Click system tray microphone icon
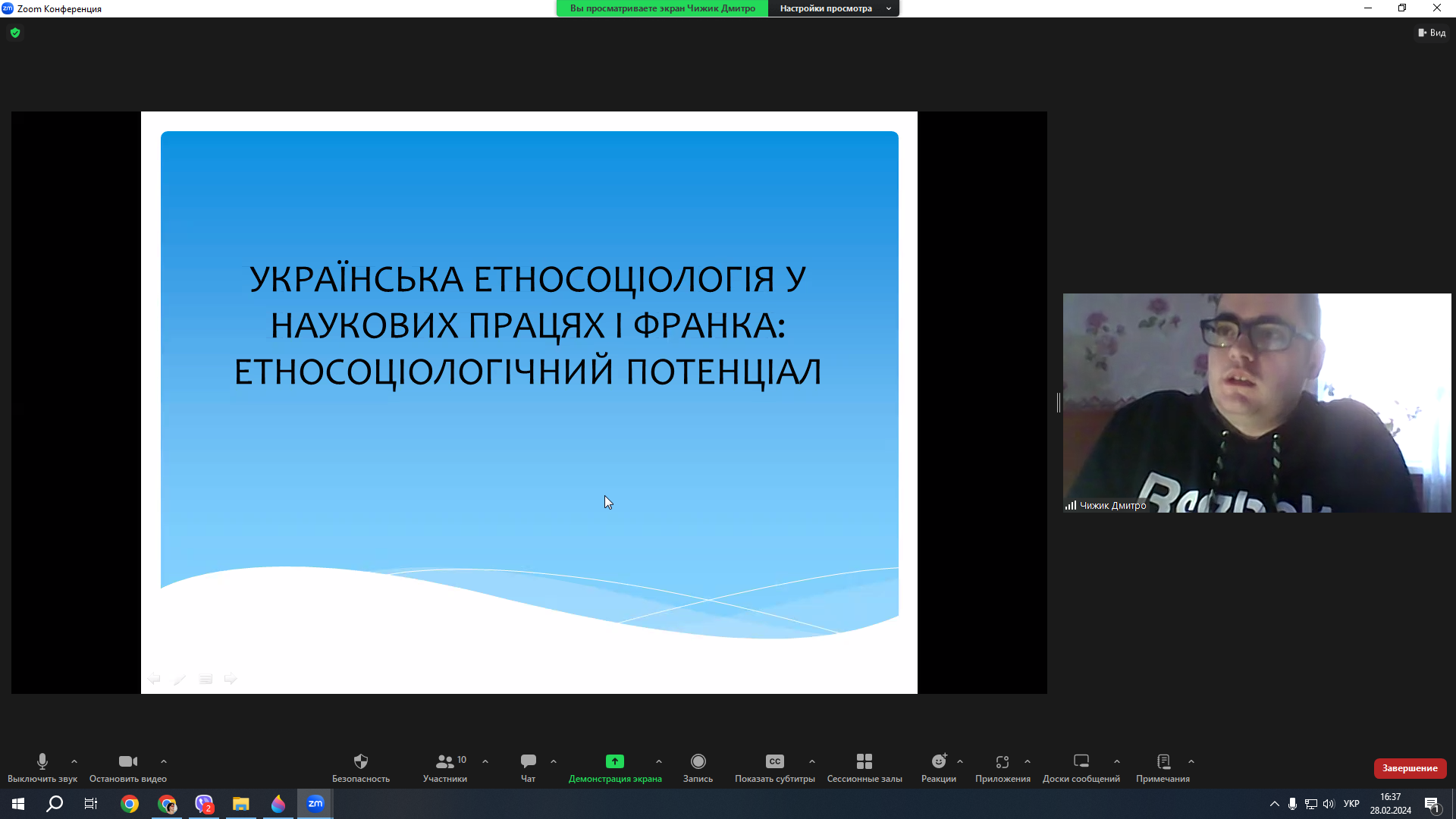 [1292, 804]
